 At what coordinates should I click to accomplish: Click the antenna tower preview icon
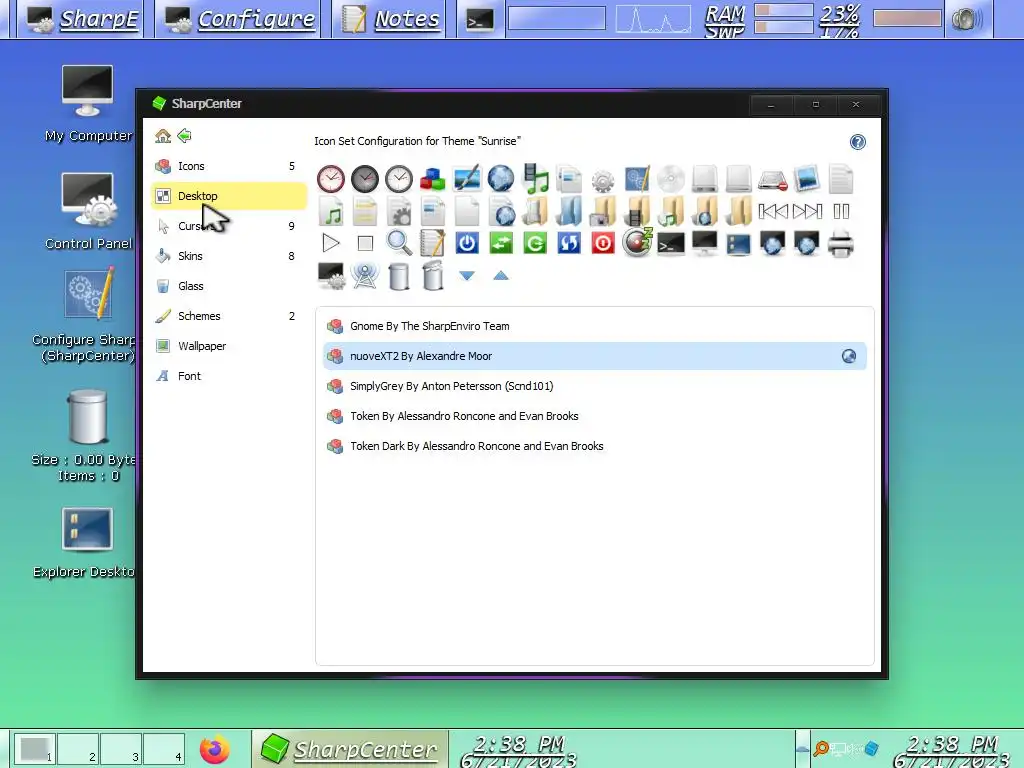(x=365, y=276)
